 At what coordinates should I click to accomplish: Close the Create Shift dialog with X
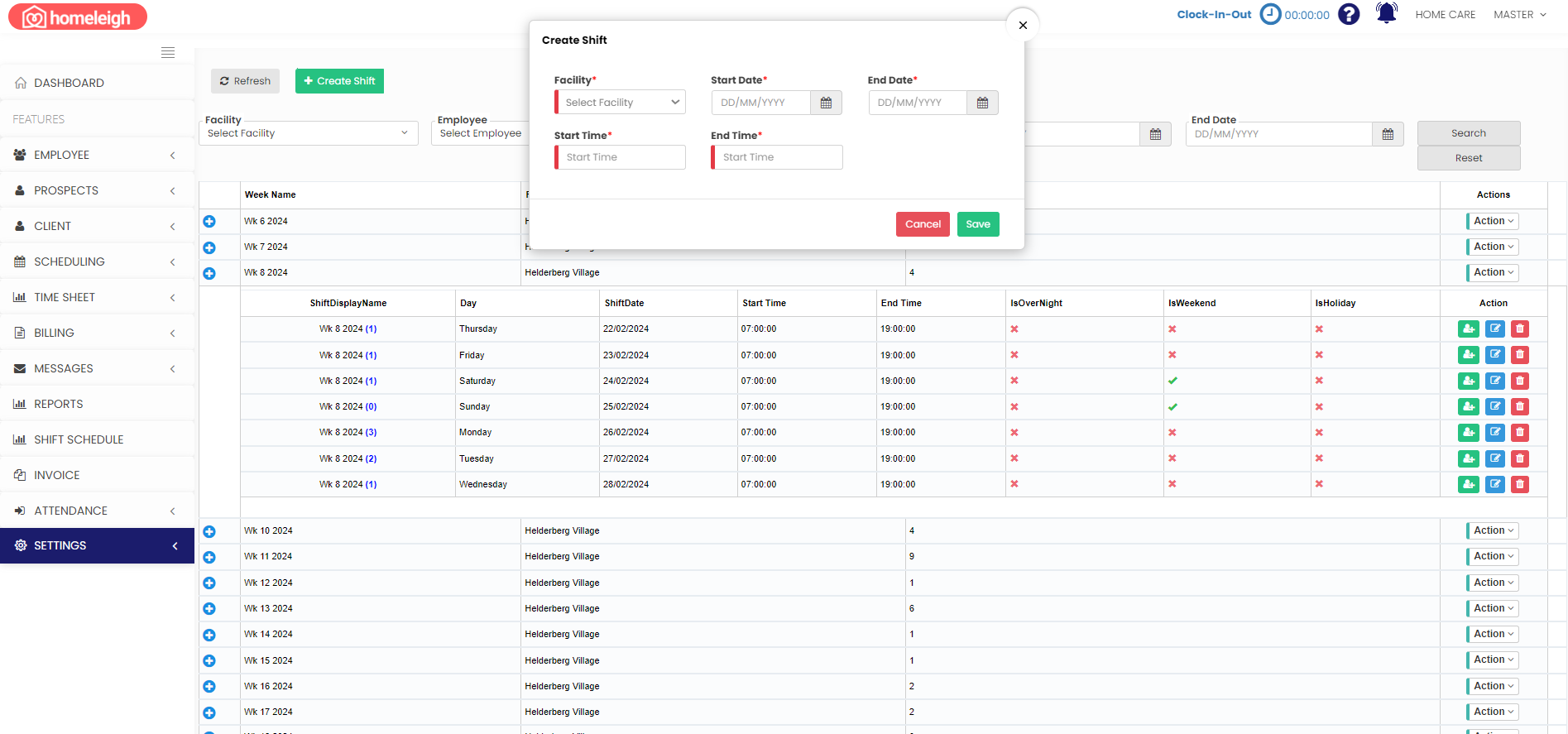[x=1023, y=25]
